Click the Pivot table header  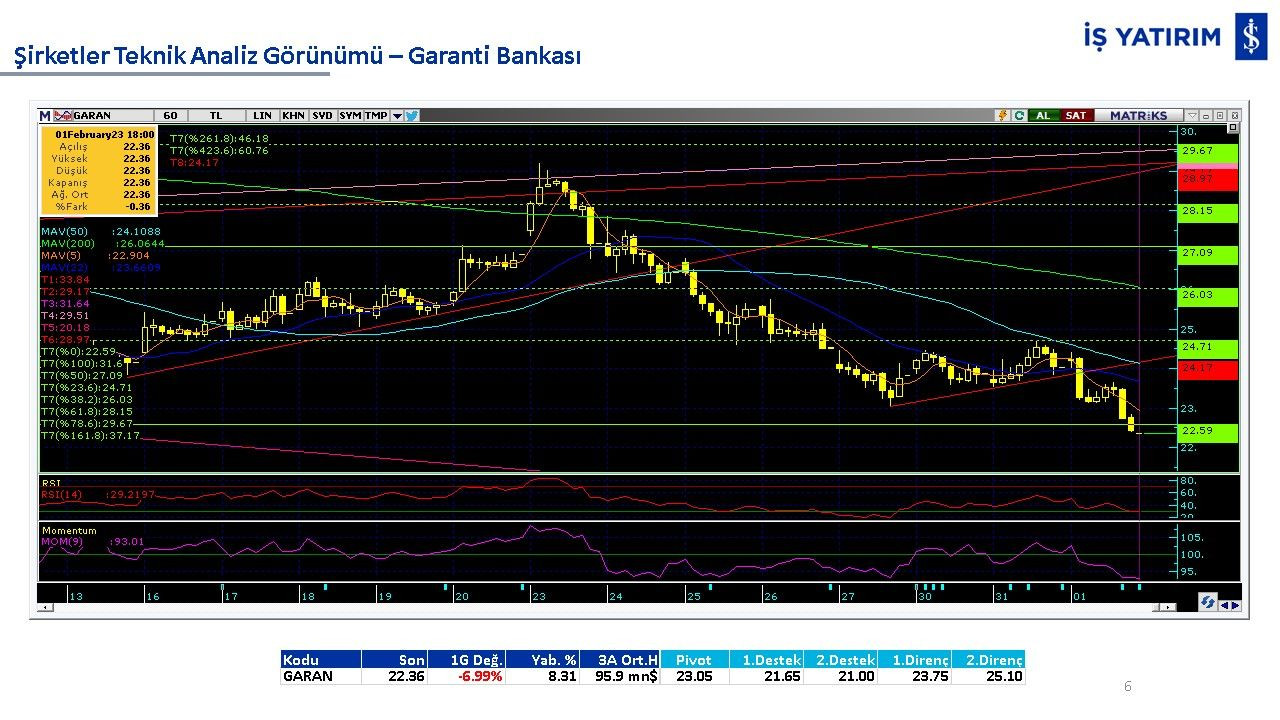click(694, 660)
